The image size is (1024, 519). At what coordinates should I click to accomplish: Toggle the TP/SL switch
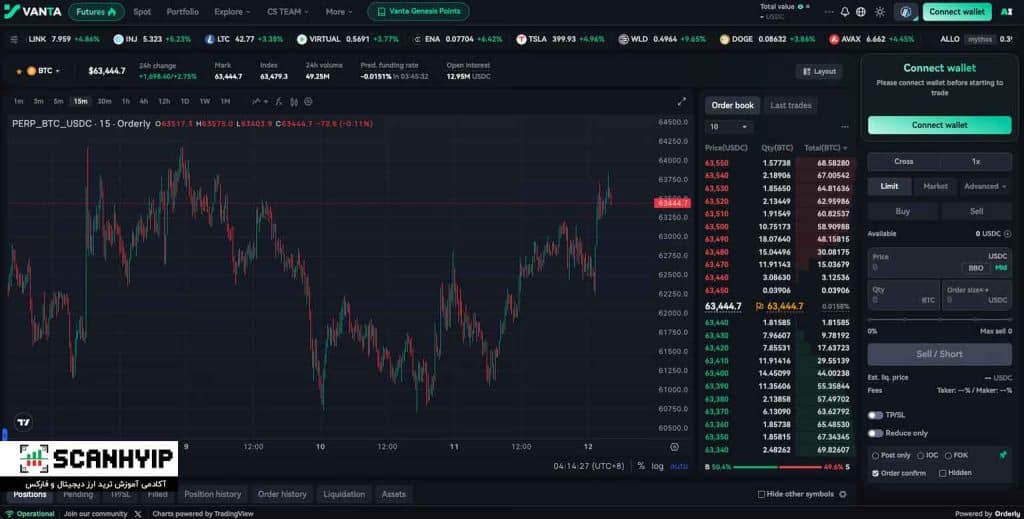click(875, 415)
